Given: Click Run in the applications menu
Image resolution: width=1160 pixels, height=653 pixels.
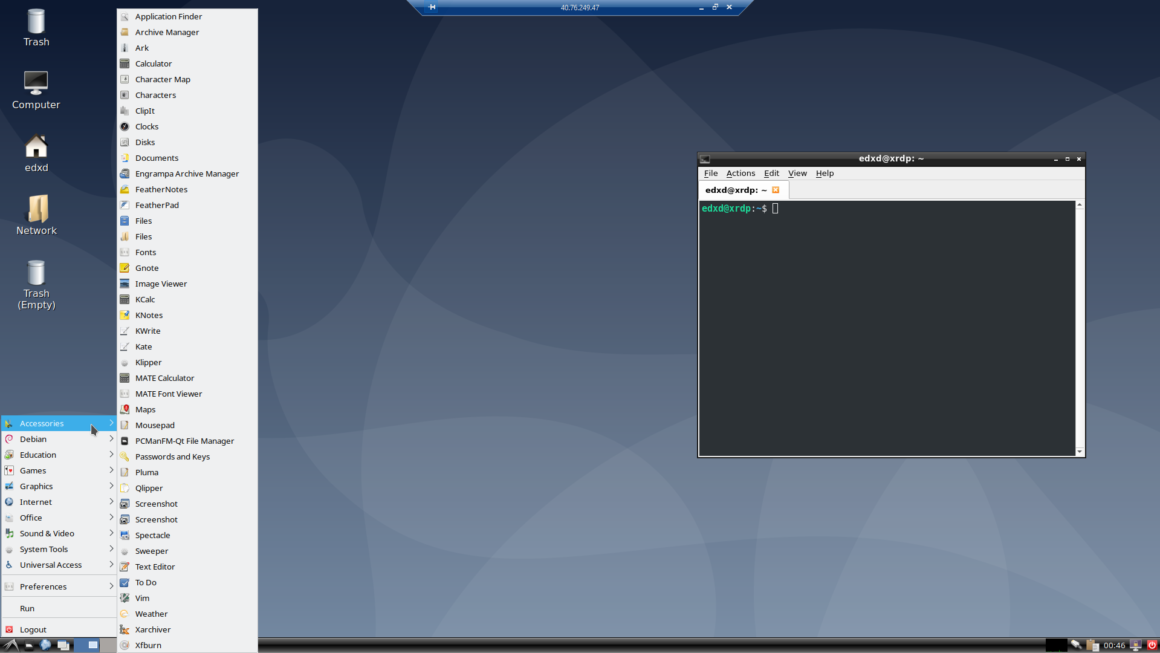Looking at the screenshot, I should (x=28, y=607).
